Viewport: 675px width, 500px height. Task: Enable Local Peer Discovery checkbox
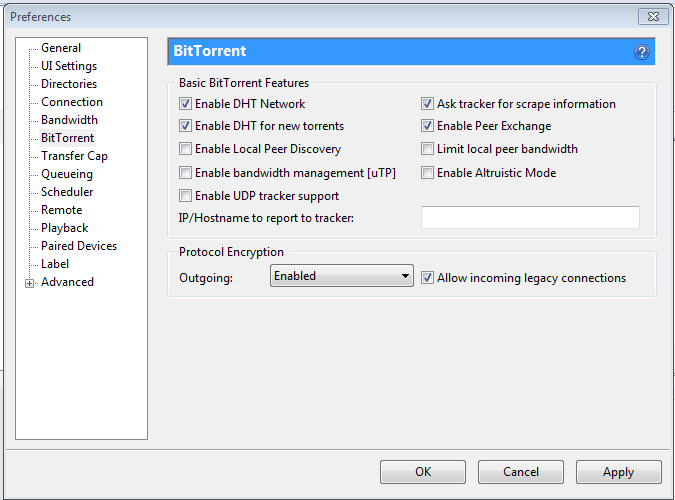click(186, 149)
